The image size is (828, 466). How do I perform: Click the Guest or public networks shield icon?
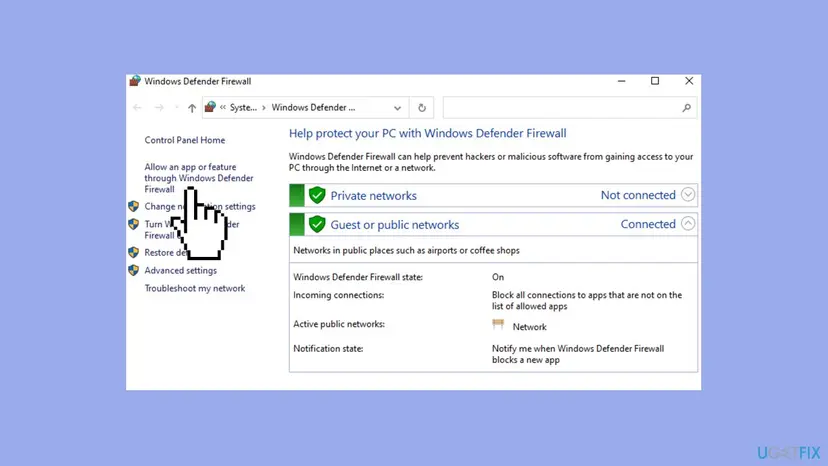click(317, 225)
